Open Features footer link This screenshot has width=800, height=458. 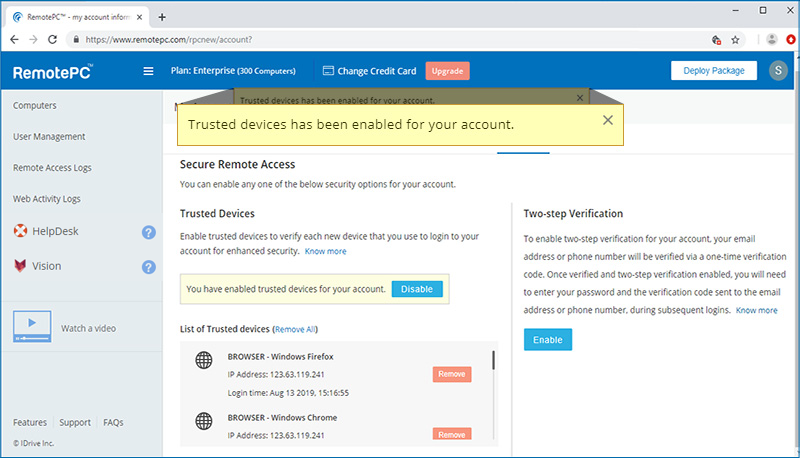30,422
